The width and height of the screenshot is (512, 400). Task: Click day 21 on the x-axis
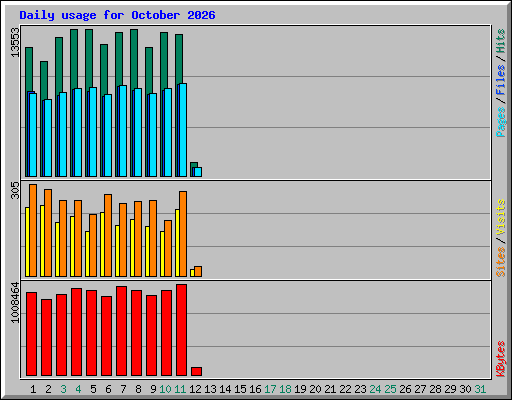click(x=330, y=389)
